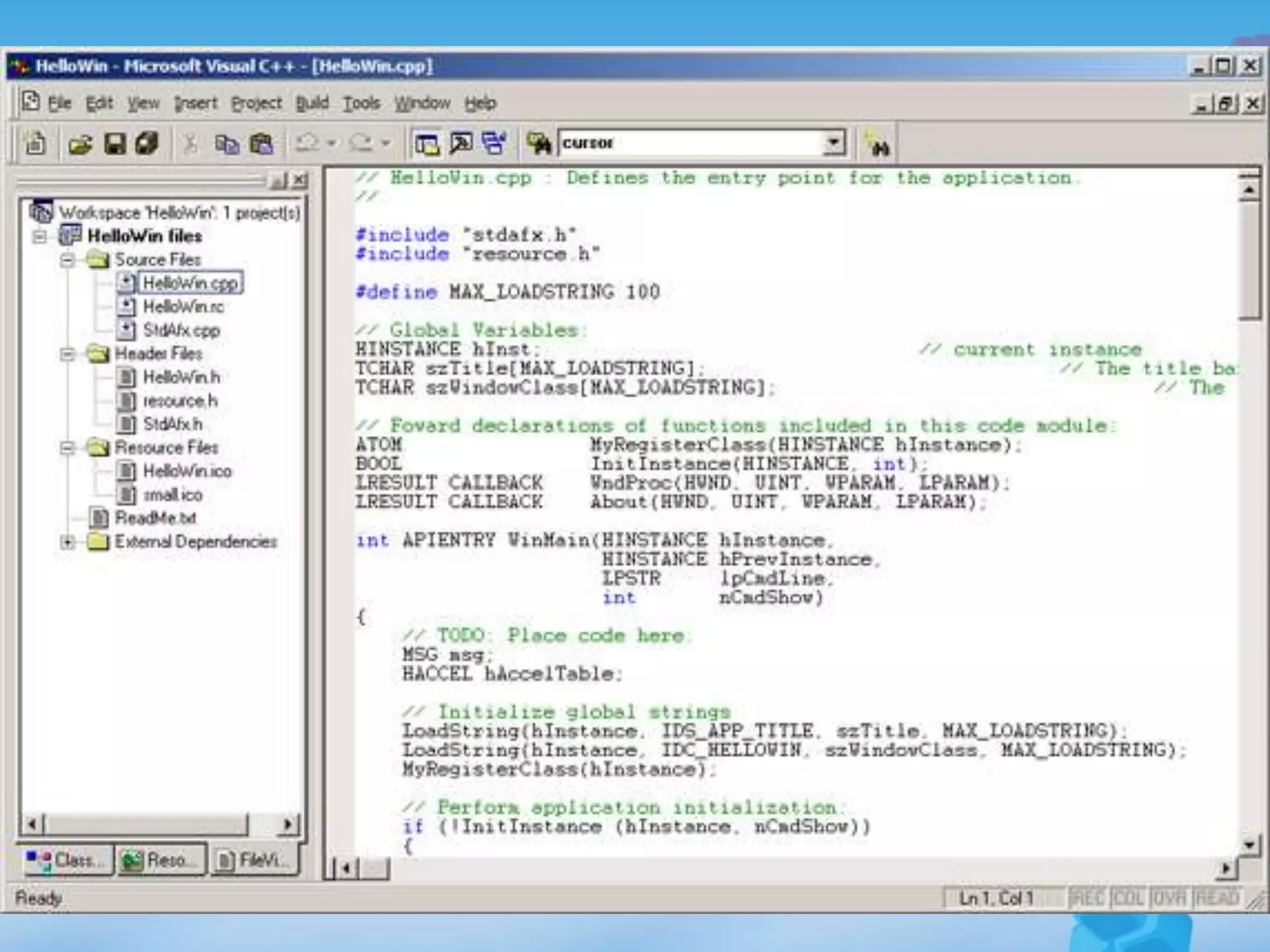Collapse the Source Files folder
The image size is (1270, 952).
[x=68, y=260]
